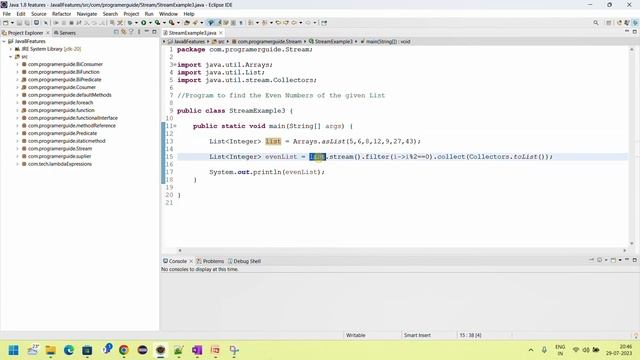640x360 pixels.
Task: Click the Back navigation arrow icon
Action: point(293,23)
